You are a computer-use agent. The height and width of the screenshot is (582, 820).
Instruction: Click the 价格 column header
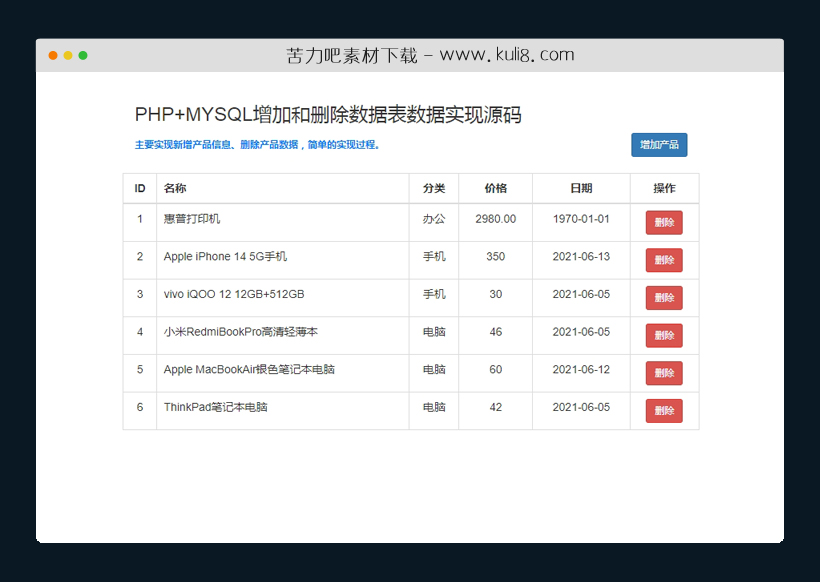pyautogui.click(x=495, y=188)
